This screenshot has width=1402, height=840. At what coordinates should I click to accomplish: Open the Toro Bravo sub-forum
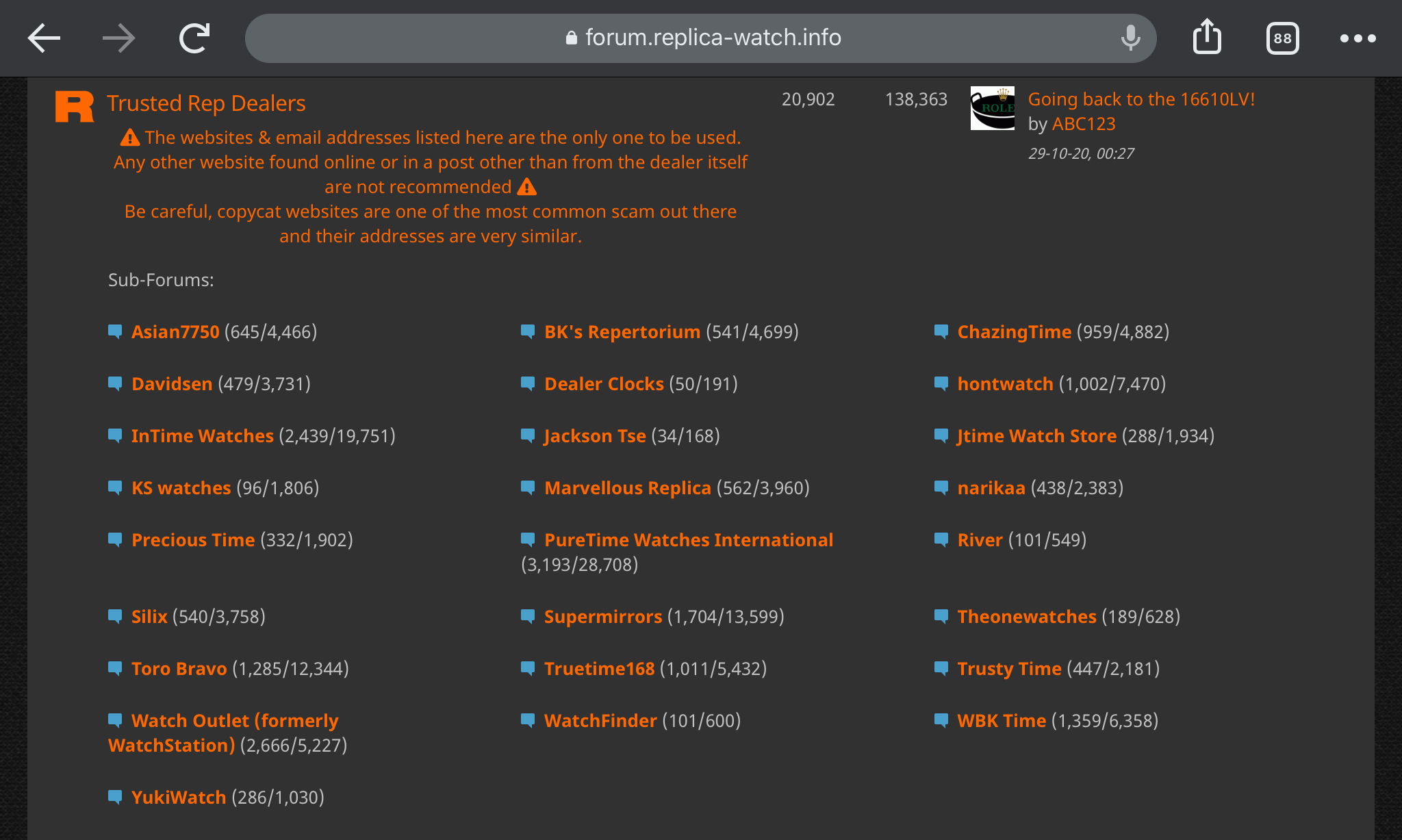[179, 668]
